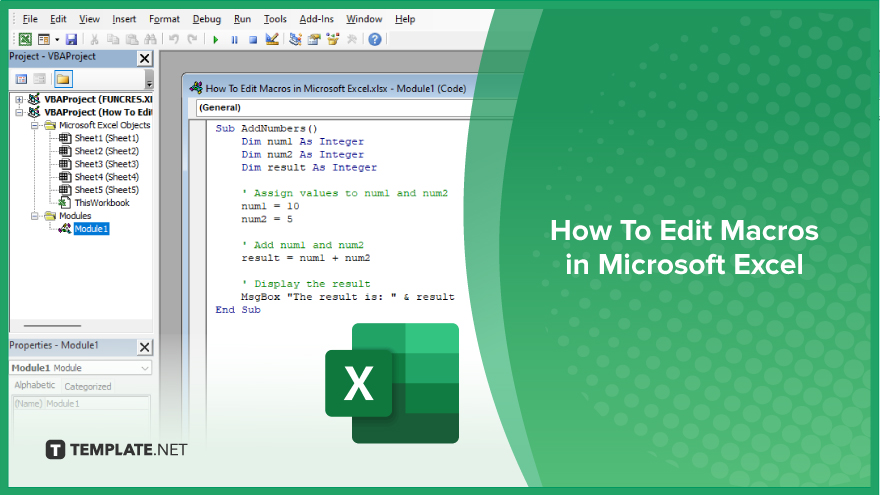The width and height of the screenshot is (880, 495).
Task: Close the Project - VBAProject panel
Action: [x=144, y=58]
